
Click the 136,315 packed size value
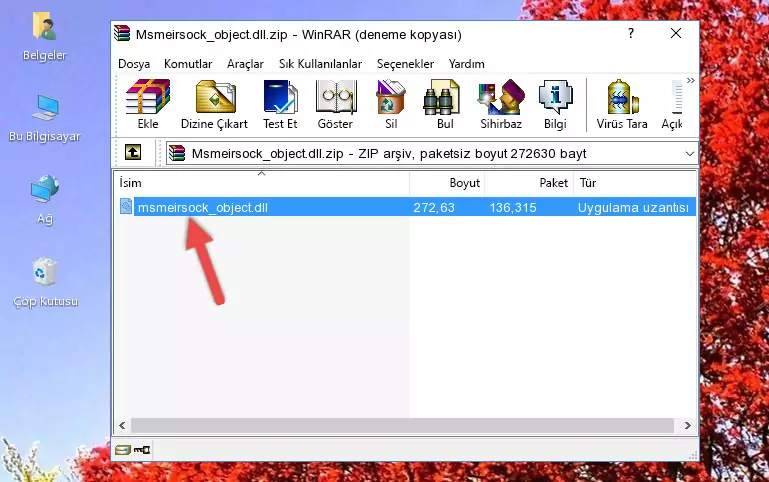point(513,207)
